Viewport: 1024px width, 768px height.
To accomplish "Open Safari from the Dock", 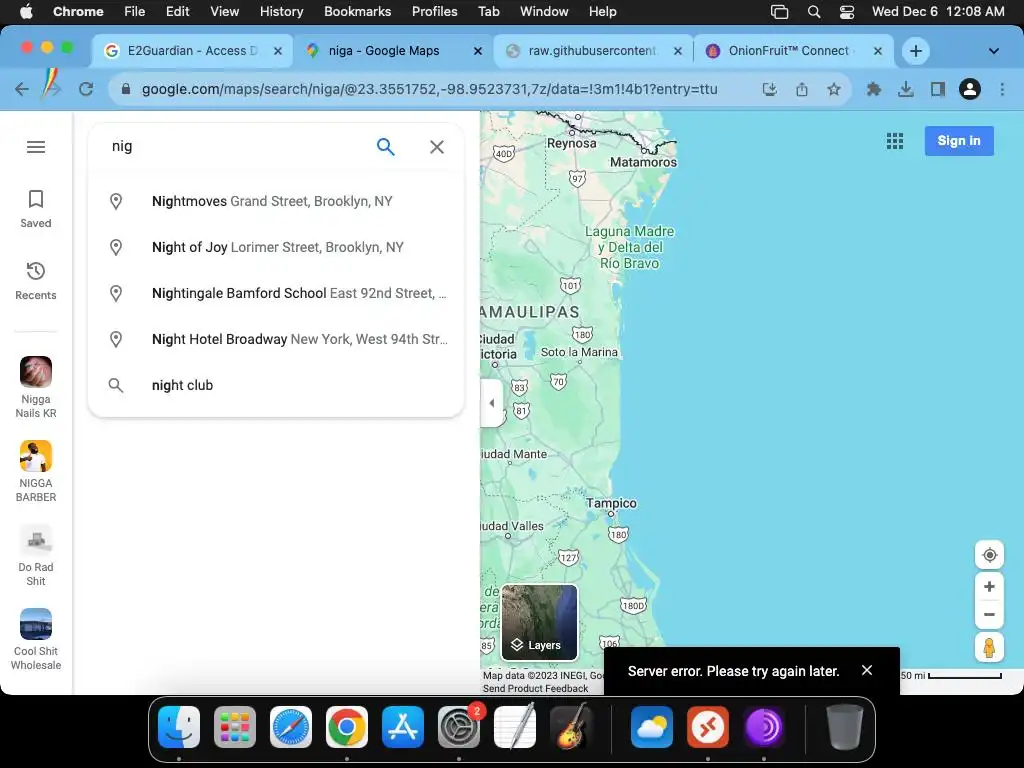I will point(291,727).
